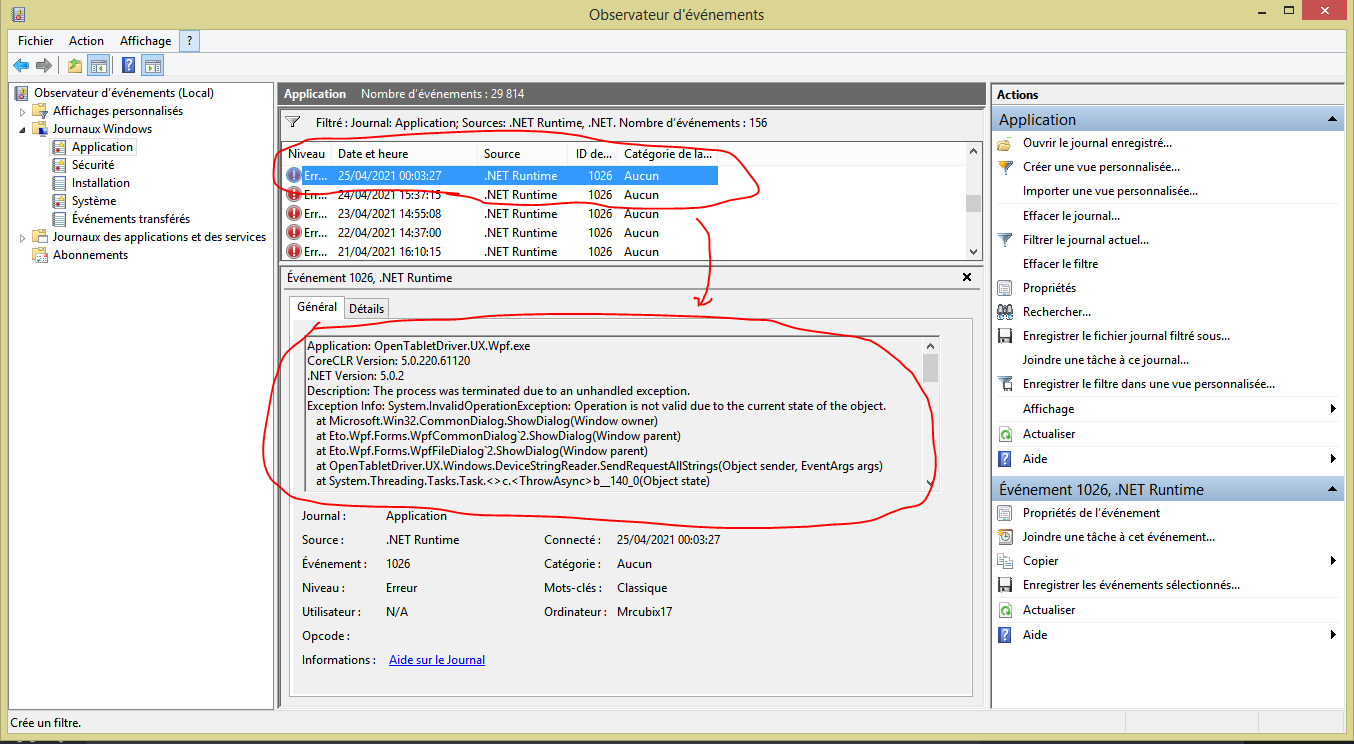The height and width of the screenshot is (744, 1354).
Task: Select the event dated 22/04/2021 14:37:00
Action: pyautogui.click(x=500, y=233)
